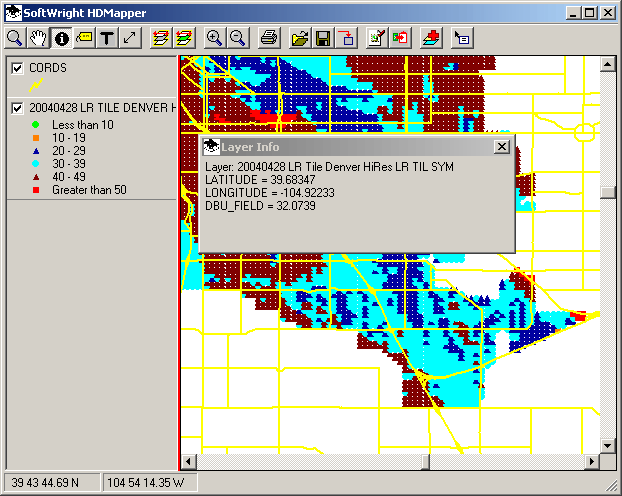Viewport: 622px width, 496px height.
Task: Click the horizontal scrollbar thumb
Action: 425,461
